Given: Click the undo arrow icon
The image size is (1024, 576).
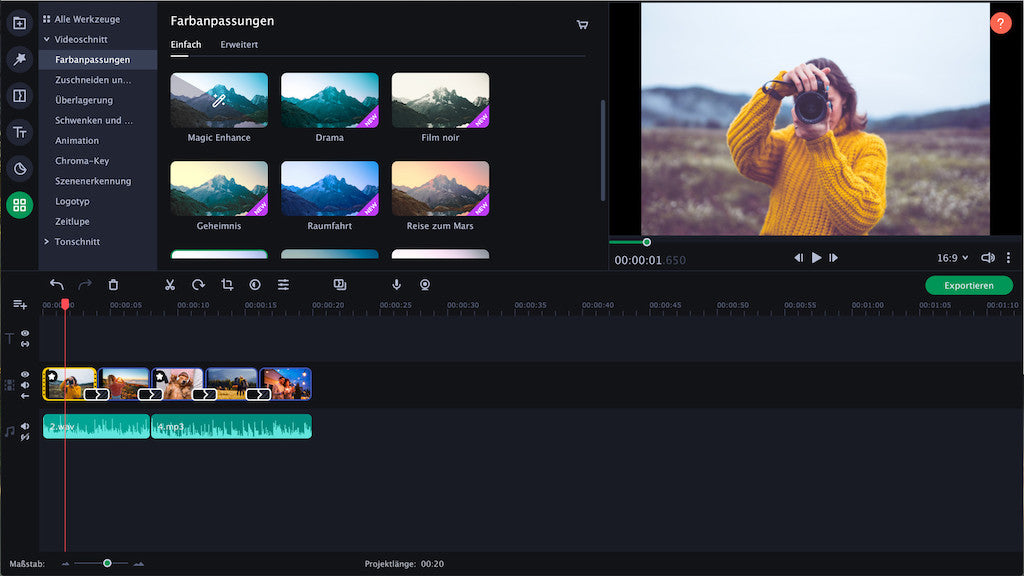Looking at the screenshot, I should (x=57, y=285).
